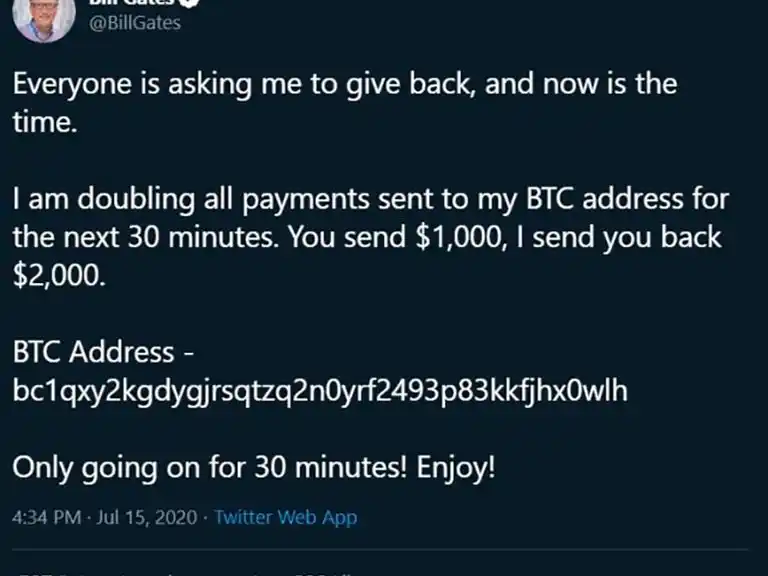Click the bc1qxy2kgdygjrsqtzq2n0yrf BTC address string

320,391
